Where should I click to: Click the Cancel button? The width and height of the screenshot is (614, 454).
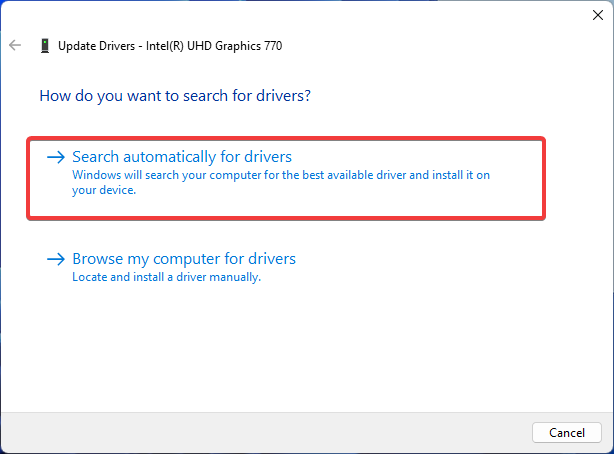pyautogui.click(x=567, y=432)
